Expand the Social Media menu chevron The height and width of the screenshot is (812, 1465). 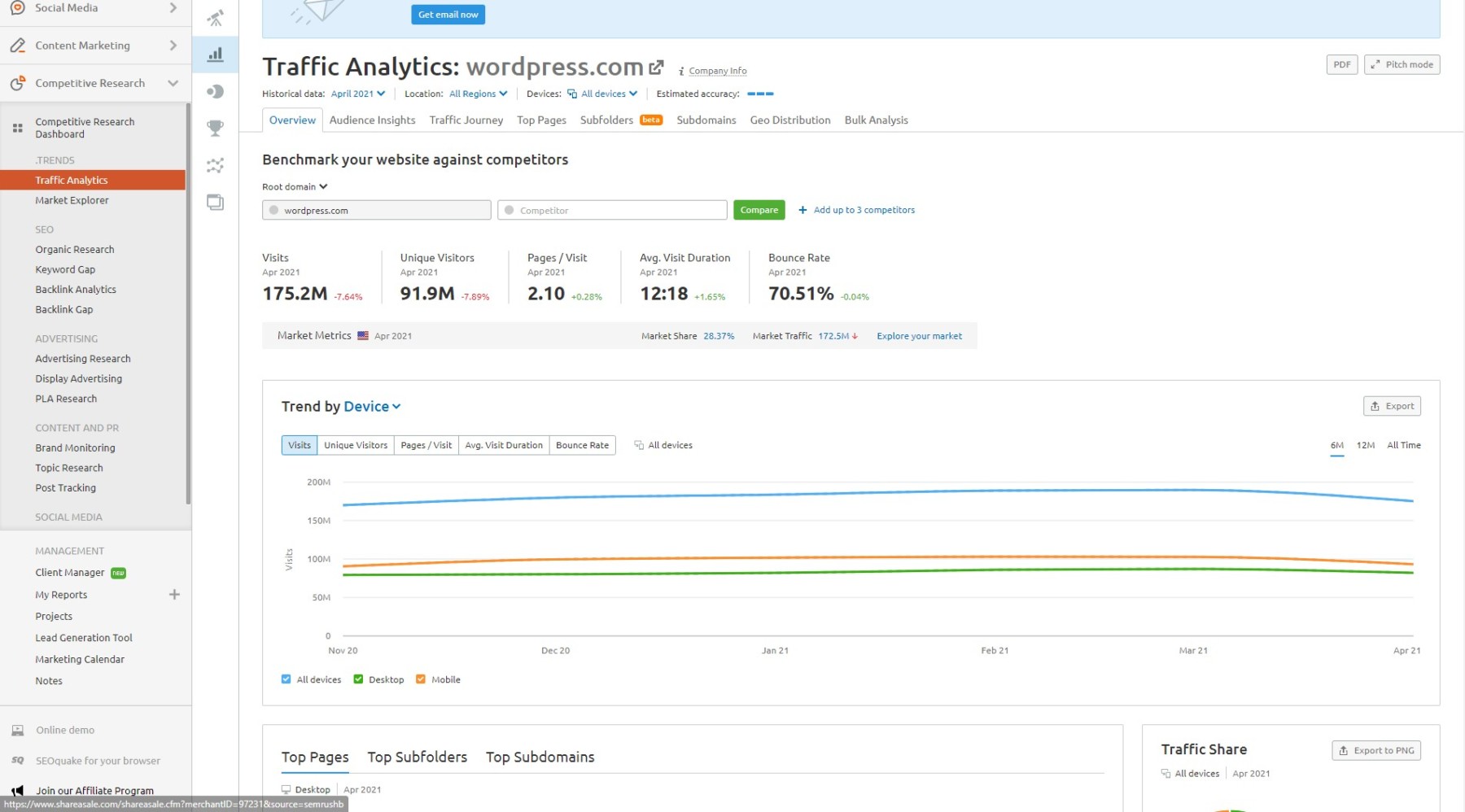coord(173,7)
